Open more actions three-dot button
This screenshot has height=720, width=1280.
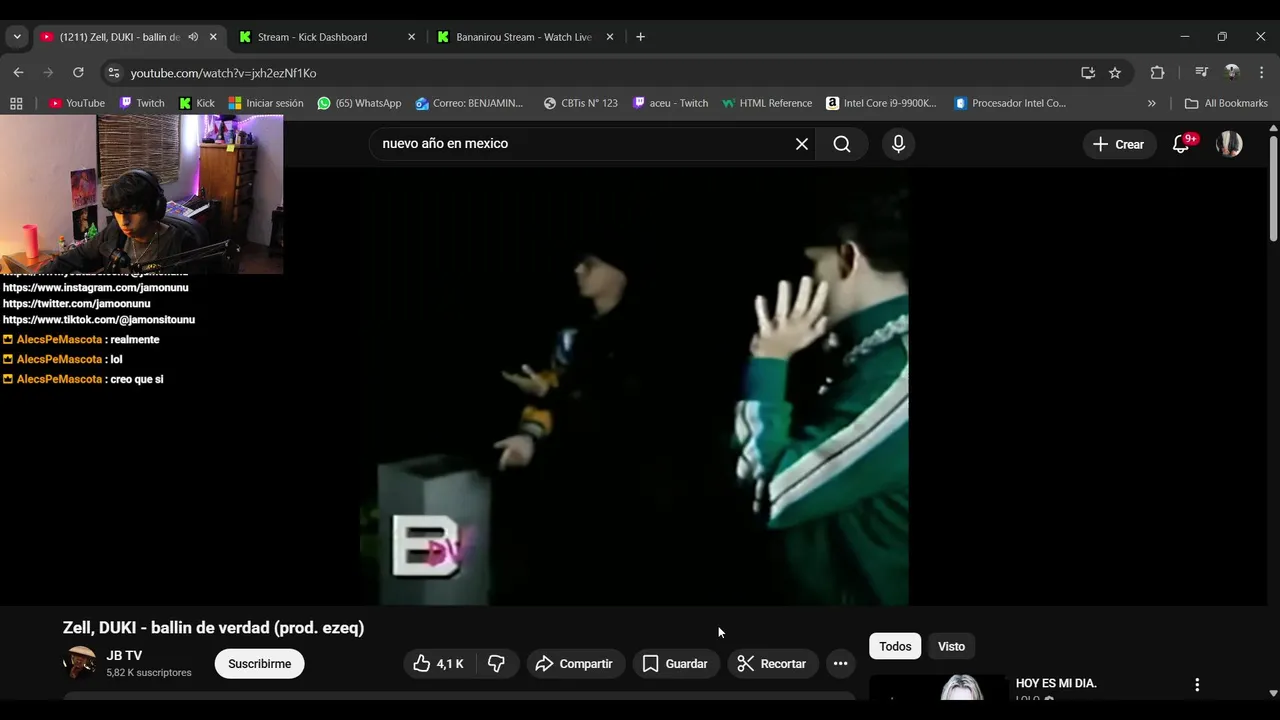(840, 664)
